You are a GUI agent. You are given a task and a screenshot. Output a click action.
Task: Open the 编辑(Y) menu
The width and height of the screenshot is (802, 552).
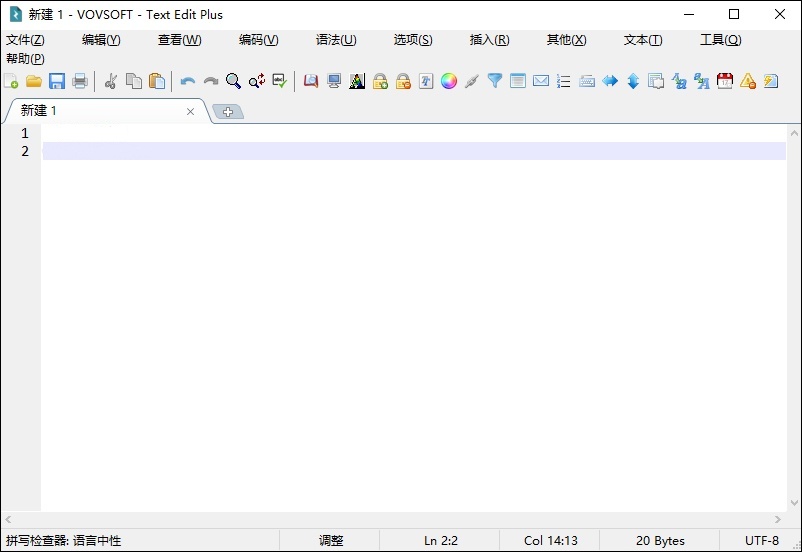pos(101,40)
